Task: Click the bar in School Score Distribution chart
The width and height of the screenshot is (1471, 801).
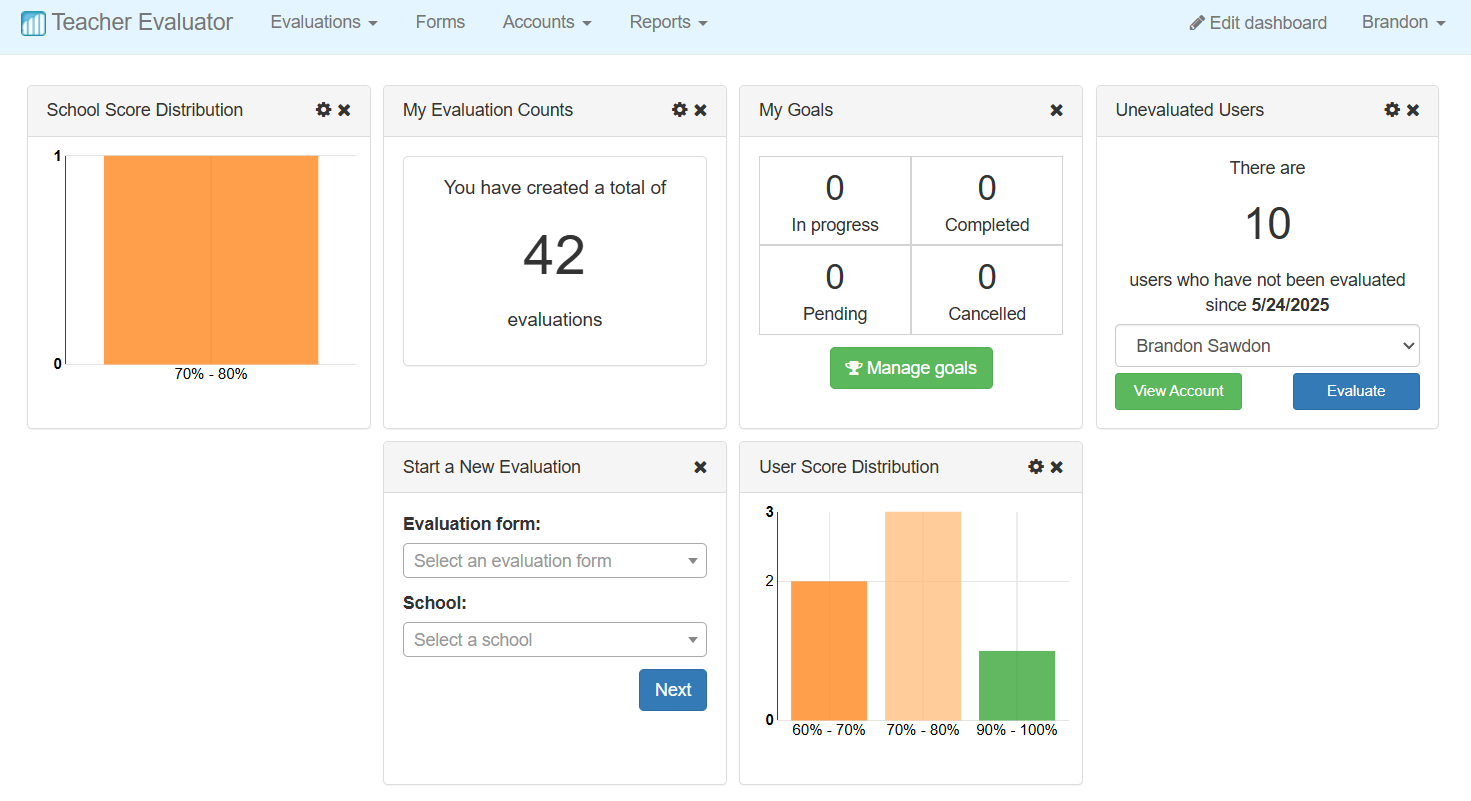Action: coord(211,260)
